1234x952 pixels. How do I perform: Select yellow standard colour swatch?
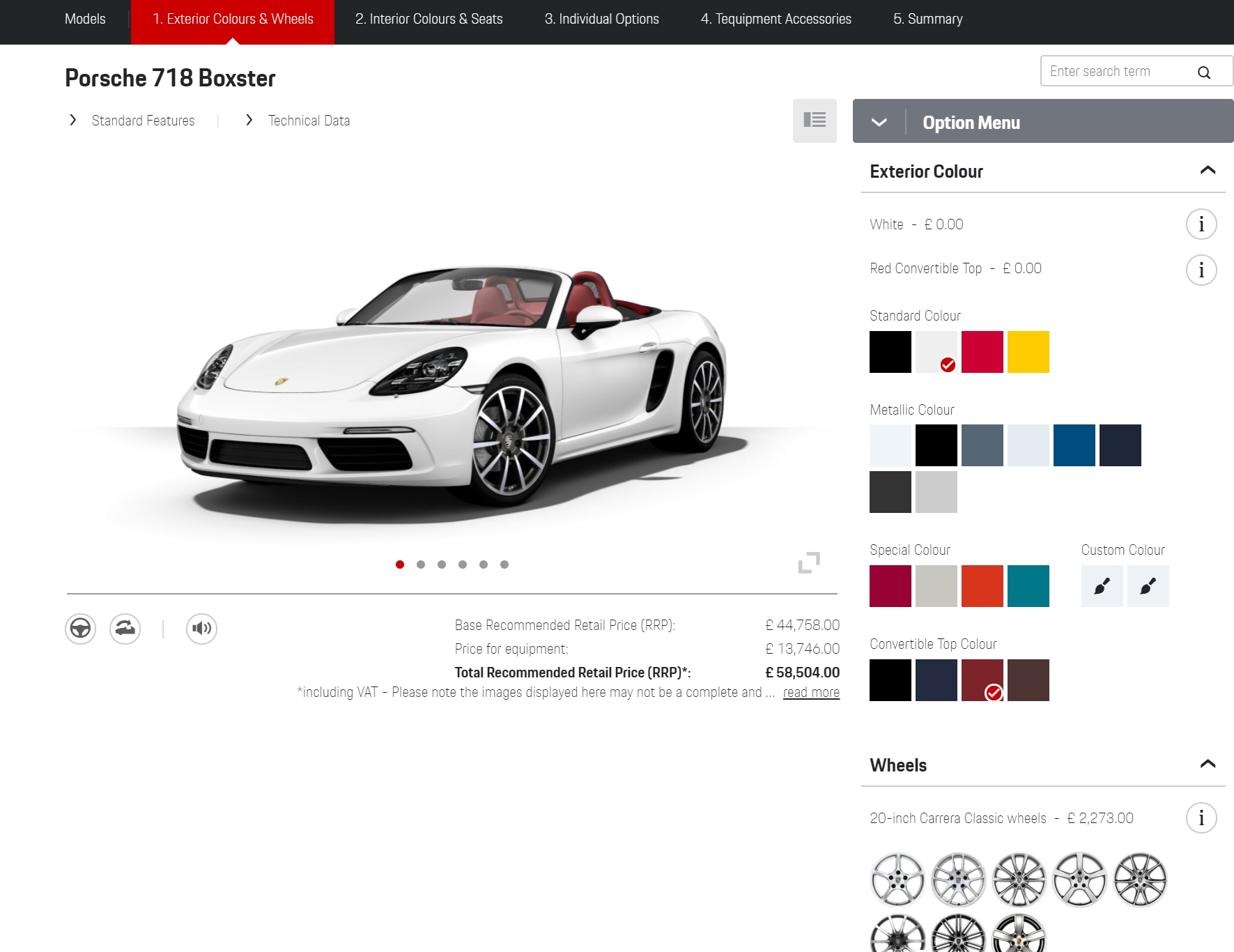pyautogui.click(x=1028, y=352)
